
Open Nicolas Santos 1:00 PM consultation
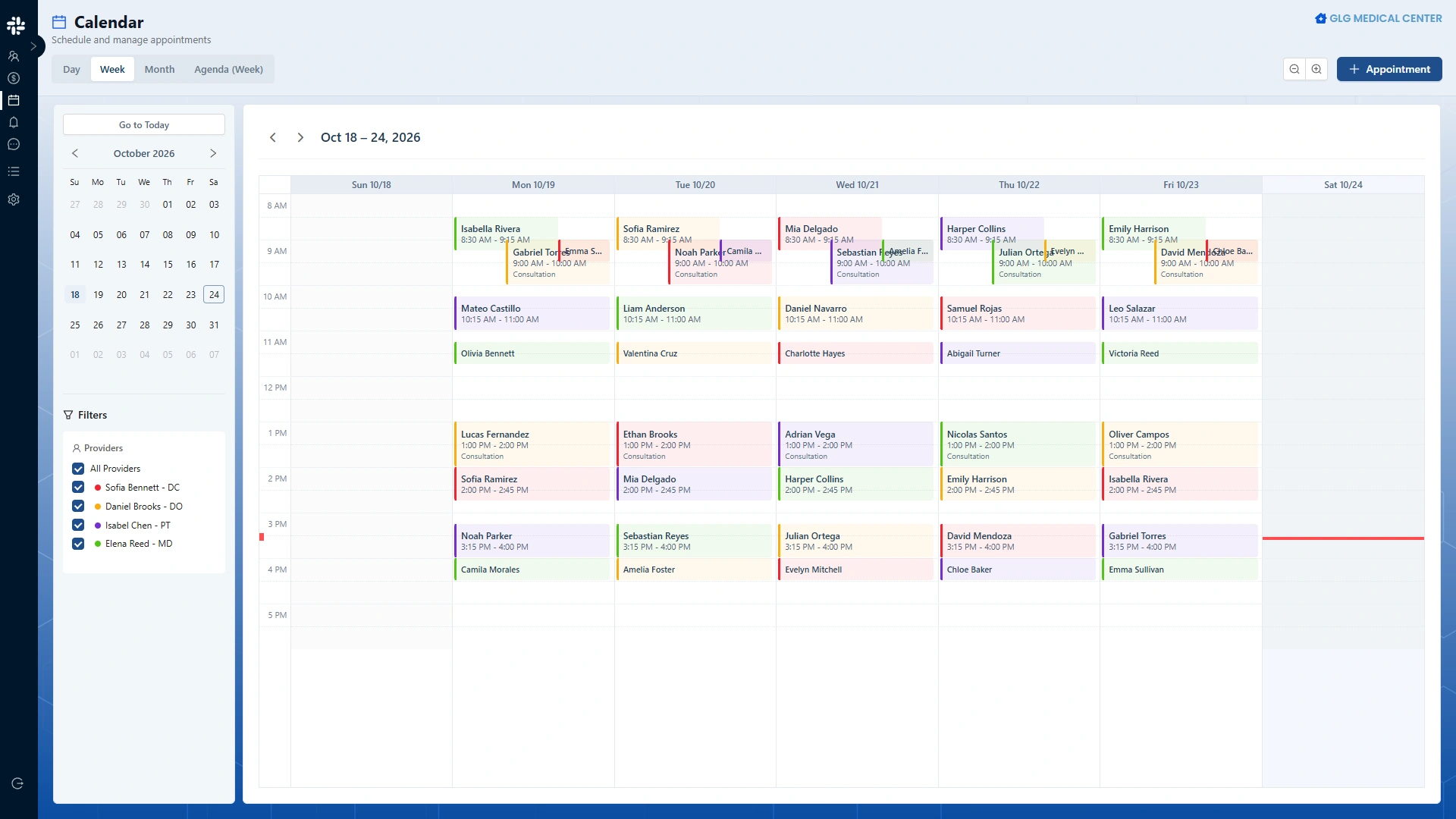tap(1018, 444)
